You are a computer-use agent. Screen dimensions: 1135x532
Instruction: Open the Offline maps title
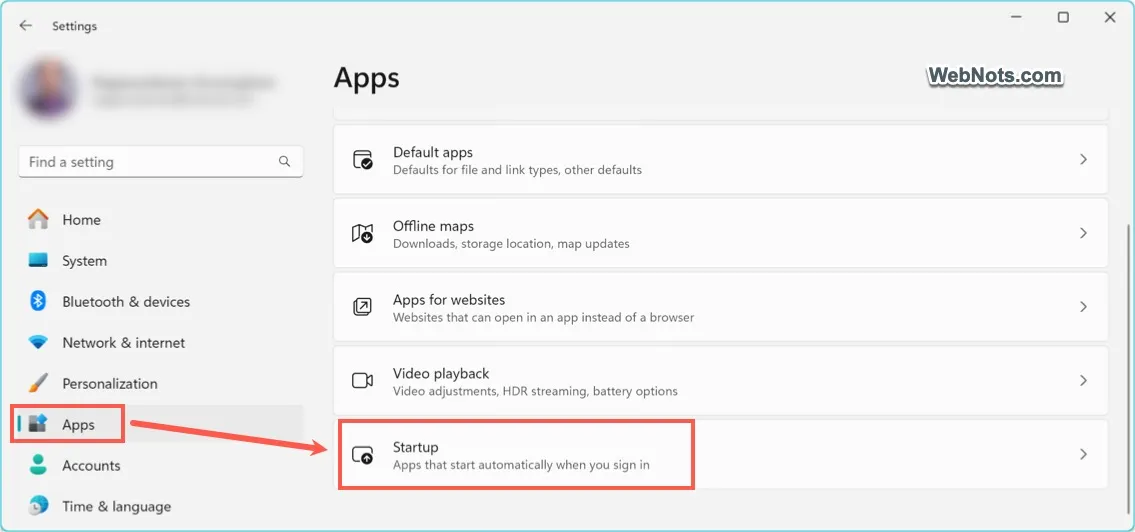434,226
